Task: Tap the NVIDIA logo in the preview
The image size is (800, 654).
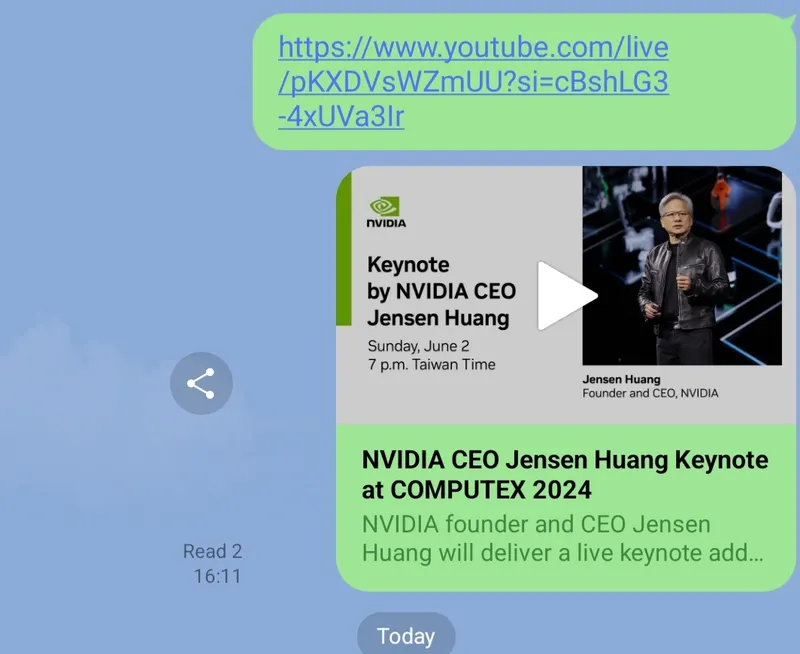Action: coord(386,212)
